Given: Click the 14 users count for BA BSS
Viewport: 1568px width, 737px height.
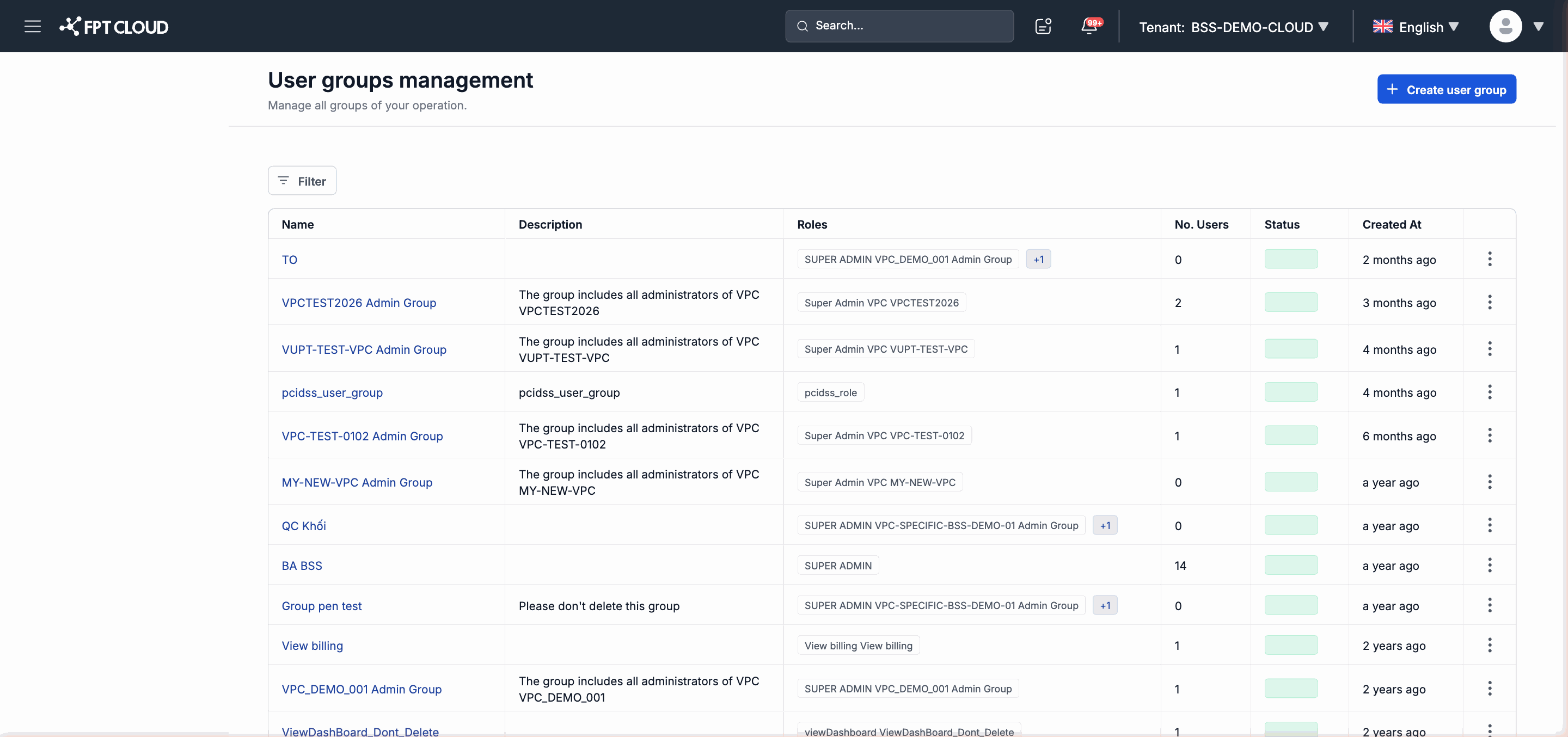Looking at the screenshot, I should click(x=1180, y=566).
